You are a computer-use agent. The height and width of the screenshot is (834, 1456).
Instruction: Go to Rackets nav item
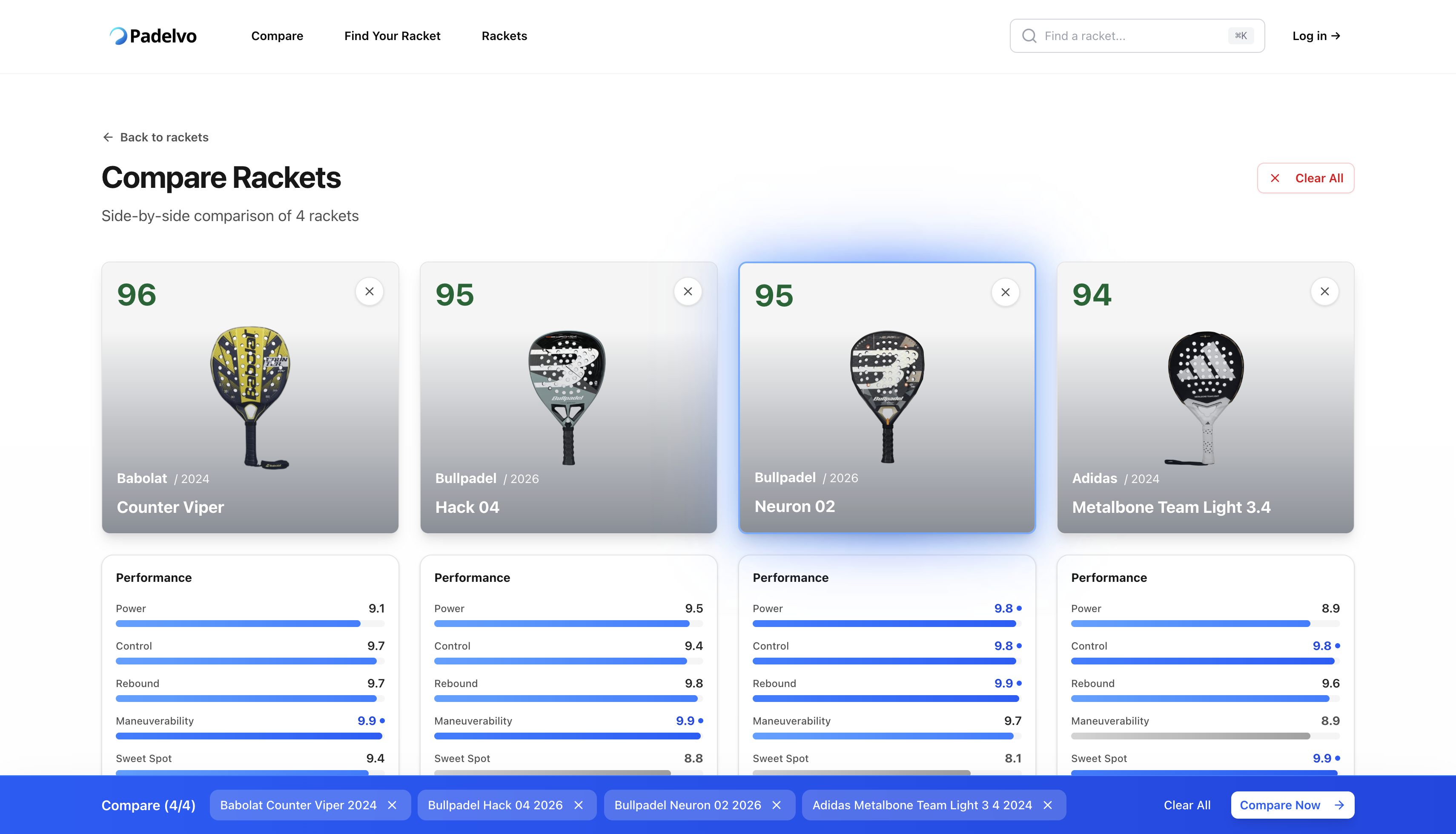pos(504,36)
